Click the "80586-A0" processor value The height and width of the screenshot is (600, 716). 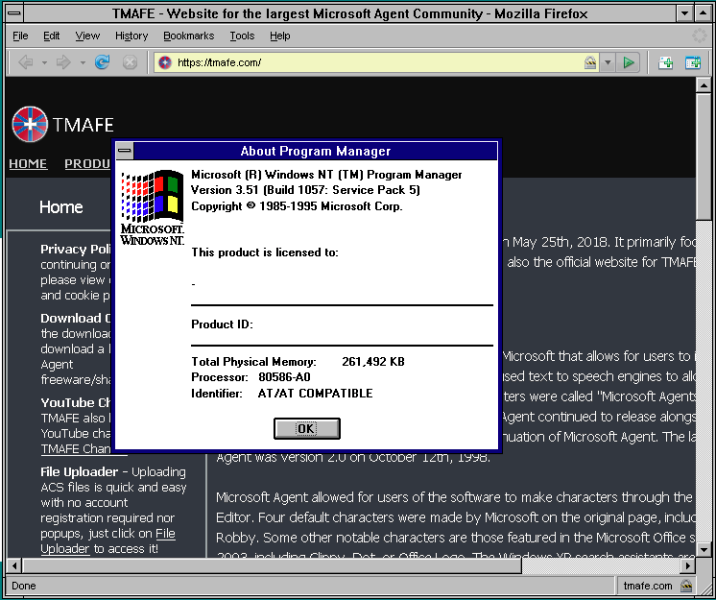[284, 377]
